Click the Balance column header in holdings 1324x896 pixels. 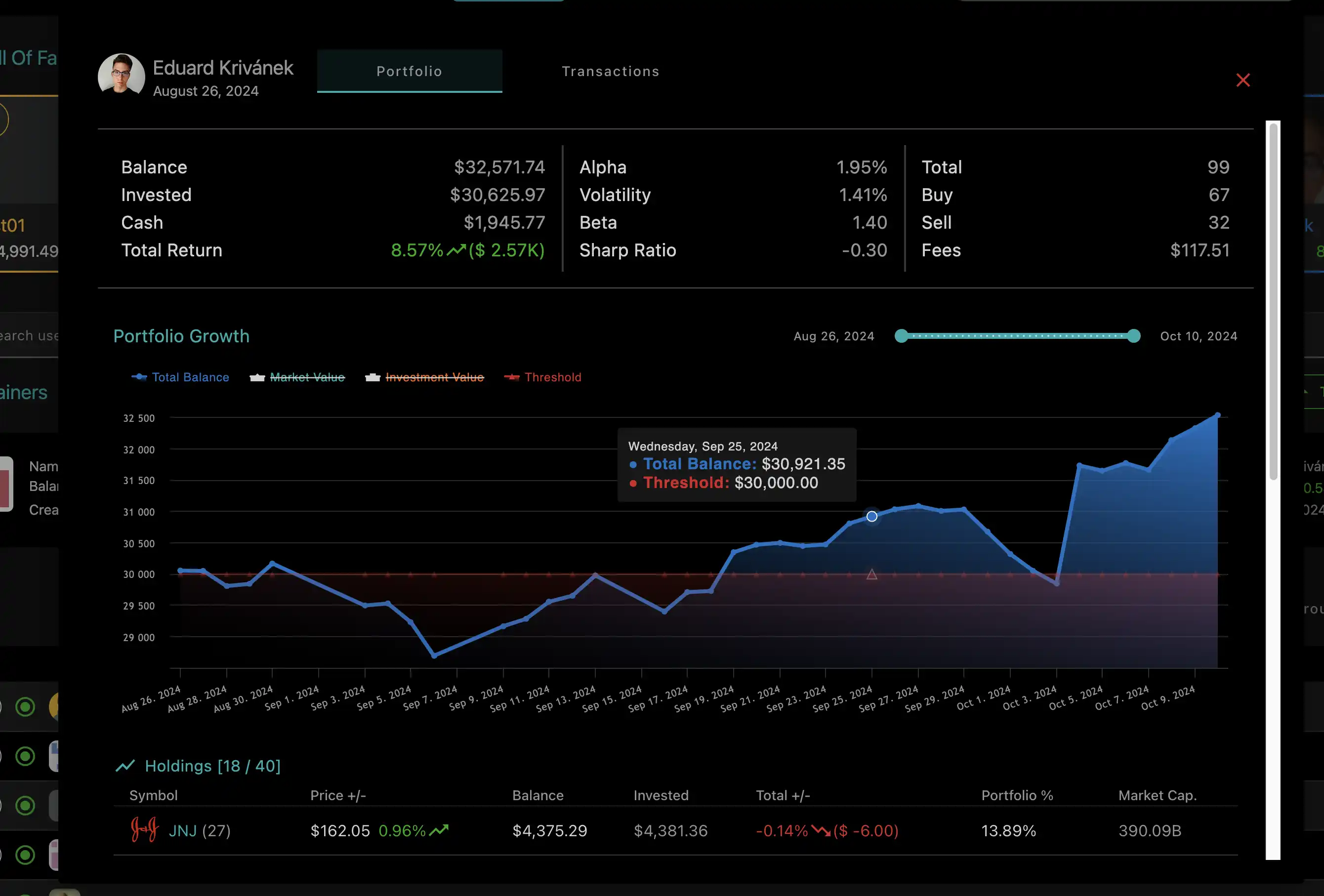pos(538,795)
